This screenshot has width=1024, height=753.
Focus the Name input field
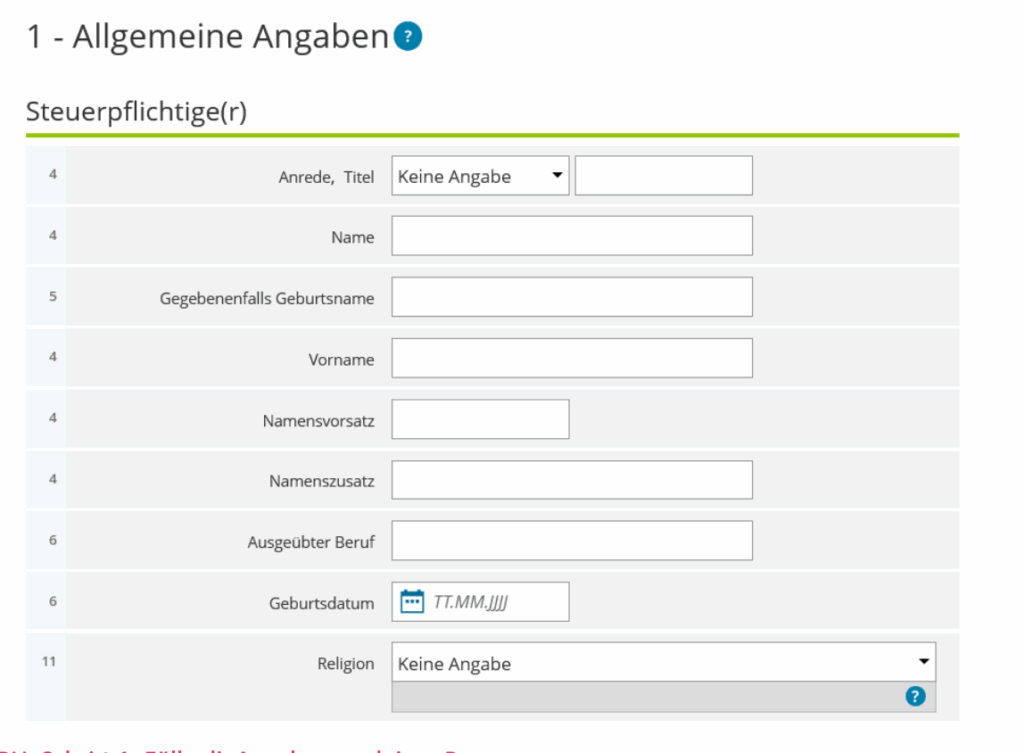click(571, 237)
